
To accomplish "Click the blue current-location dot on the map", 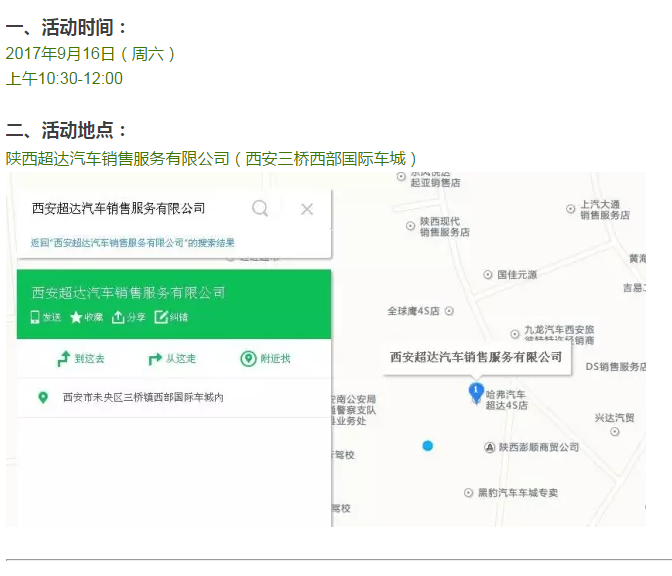I will [x=428, y=446].
